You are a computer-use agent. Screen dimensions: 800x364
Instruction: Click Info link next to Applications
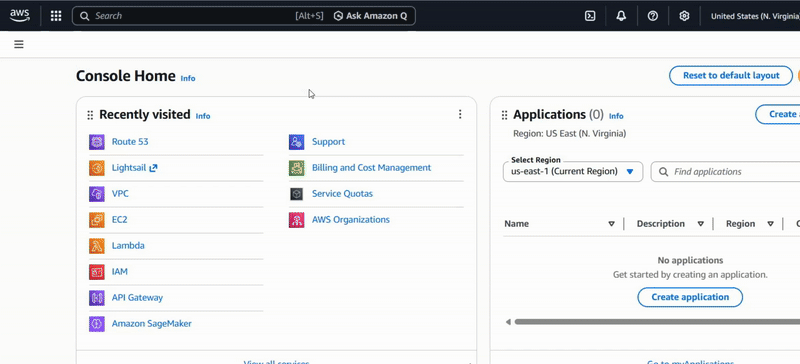616,116
